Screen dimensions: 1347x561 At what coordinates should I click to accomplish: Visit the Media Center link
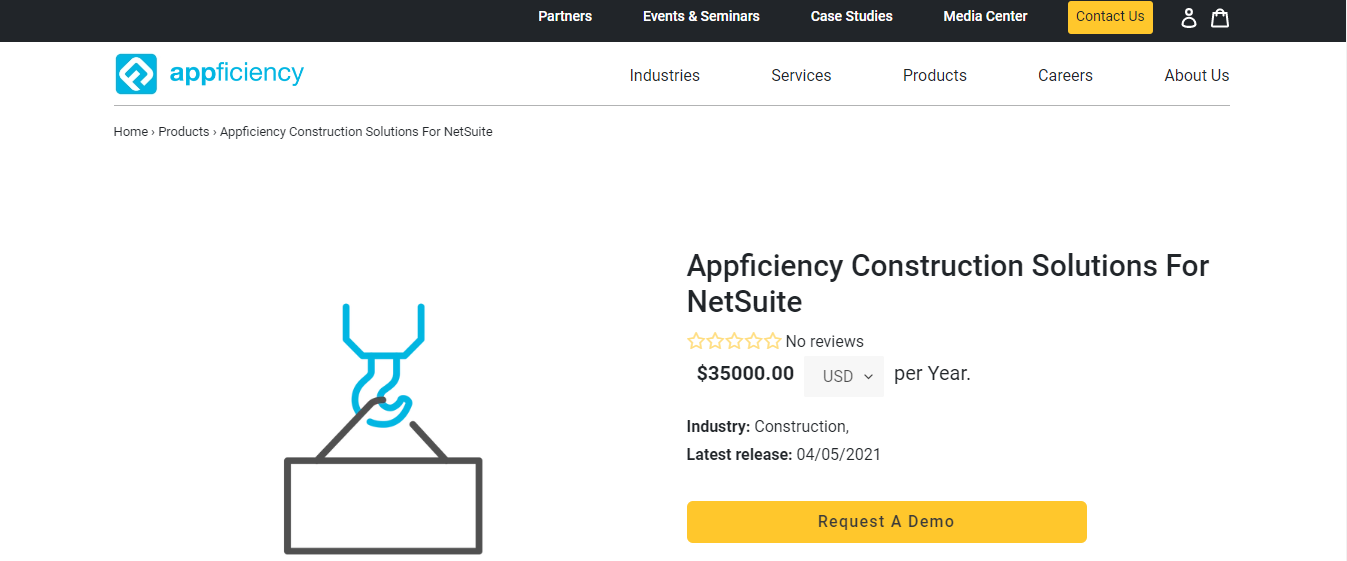pyautogui.click(x=985, y=16)
